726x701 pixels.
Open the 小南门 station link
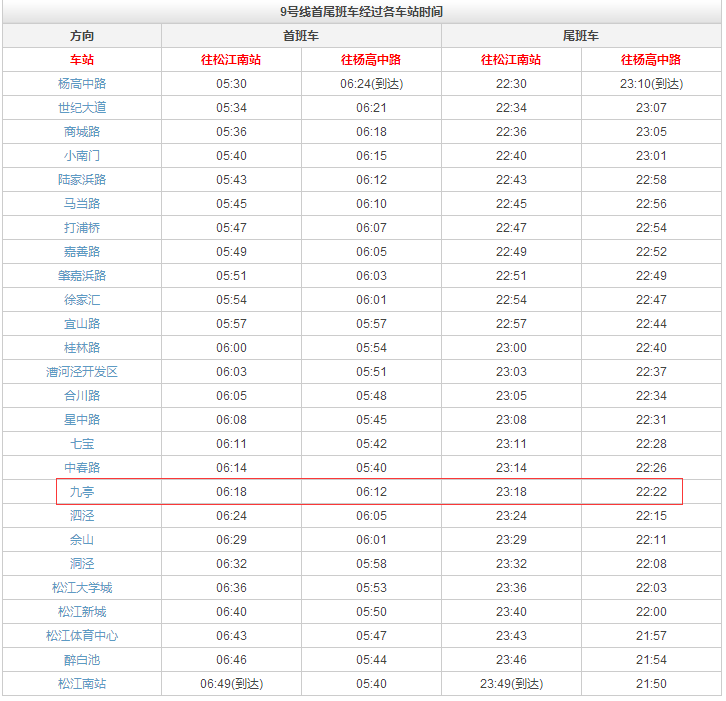(x=82, y=156)
